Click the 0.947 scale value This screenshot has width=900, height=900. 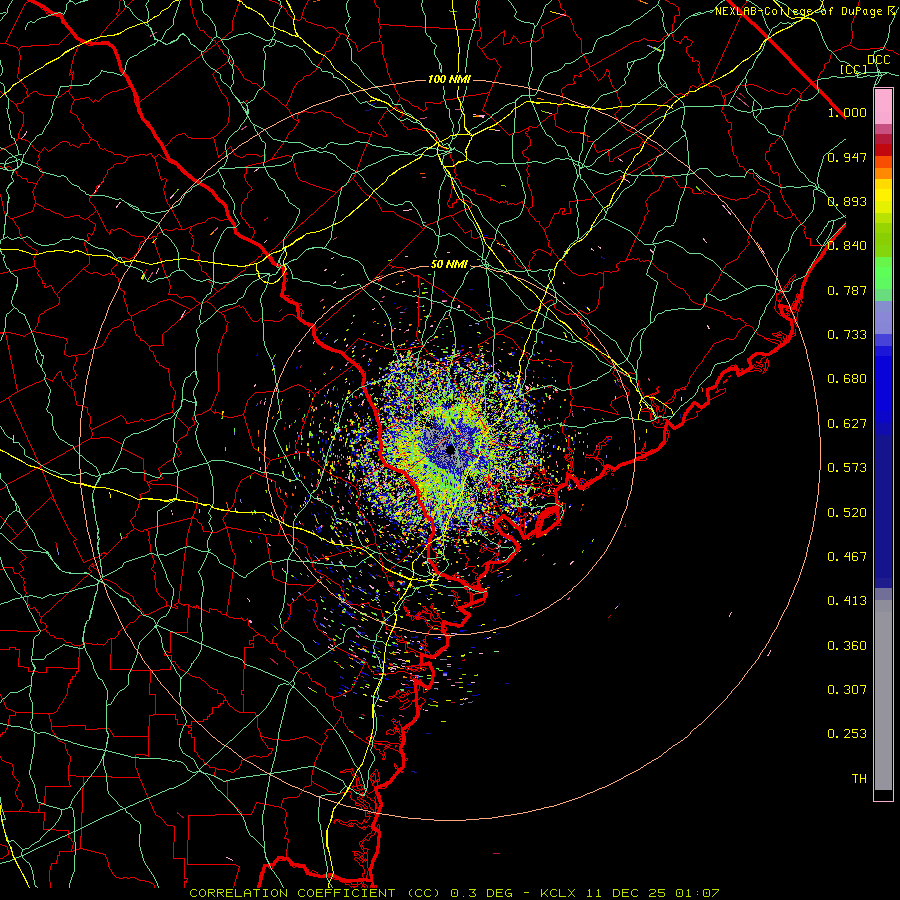point(847,157)
